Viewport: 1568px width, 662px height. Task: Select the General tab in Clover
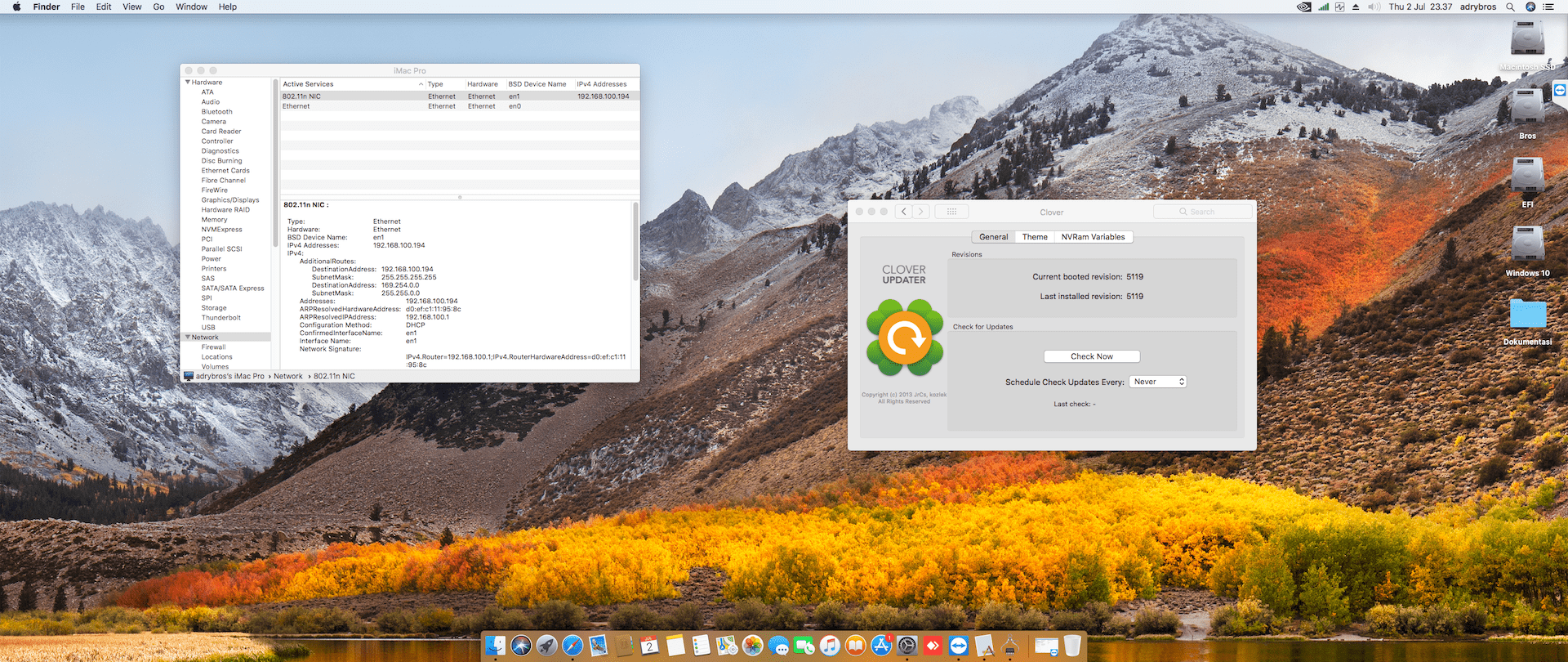(993, 237)
